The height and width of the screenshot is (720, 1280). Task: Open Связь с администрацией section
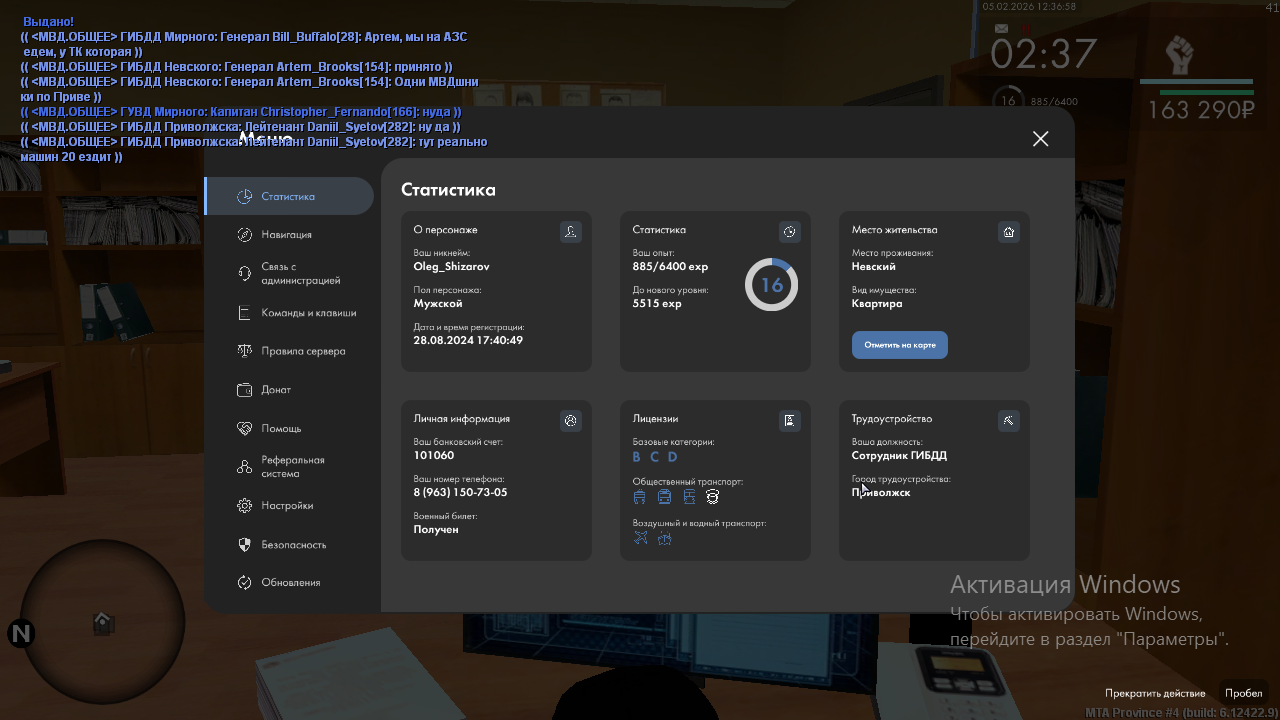(x=300, y=274)
